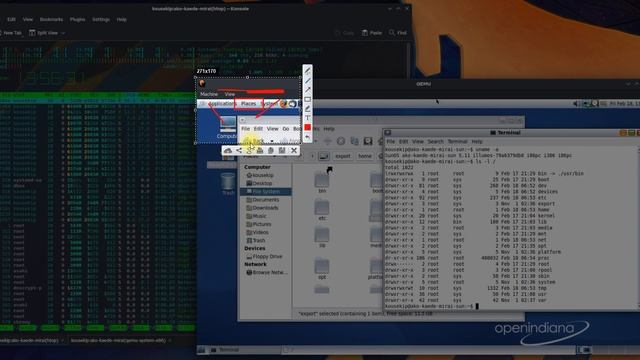Save the screenshot to file

click(x=282, y=151)
